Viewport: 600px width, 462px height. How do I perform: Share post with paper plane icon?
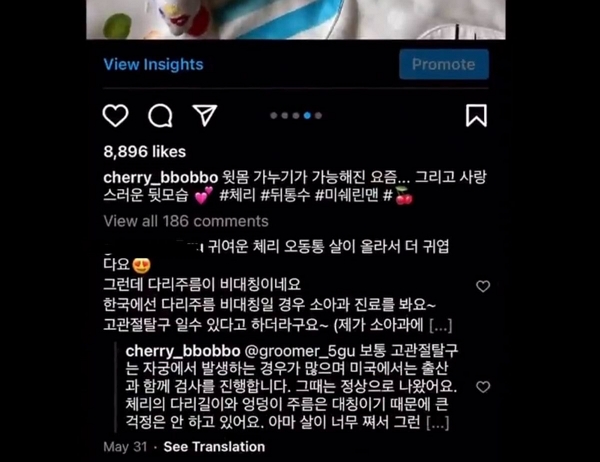click(205, 115)
